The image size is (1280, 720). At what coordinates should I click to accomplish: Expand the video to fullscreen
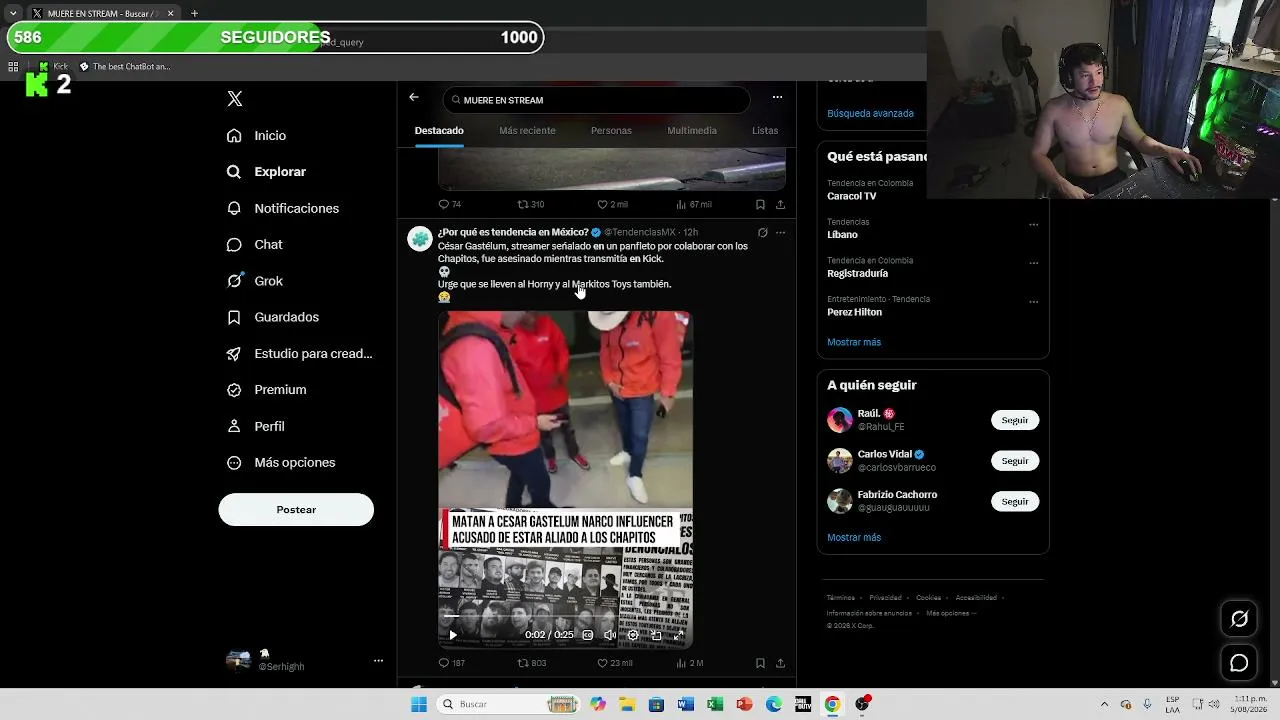click(x=678, y=635)
